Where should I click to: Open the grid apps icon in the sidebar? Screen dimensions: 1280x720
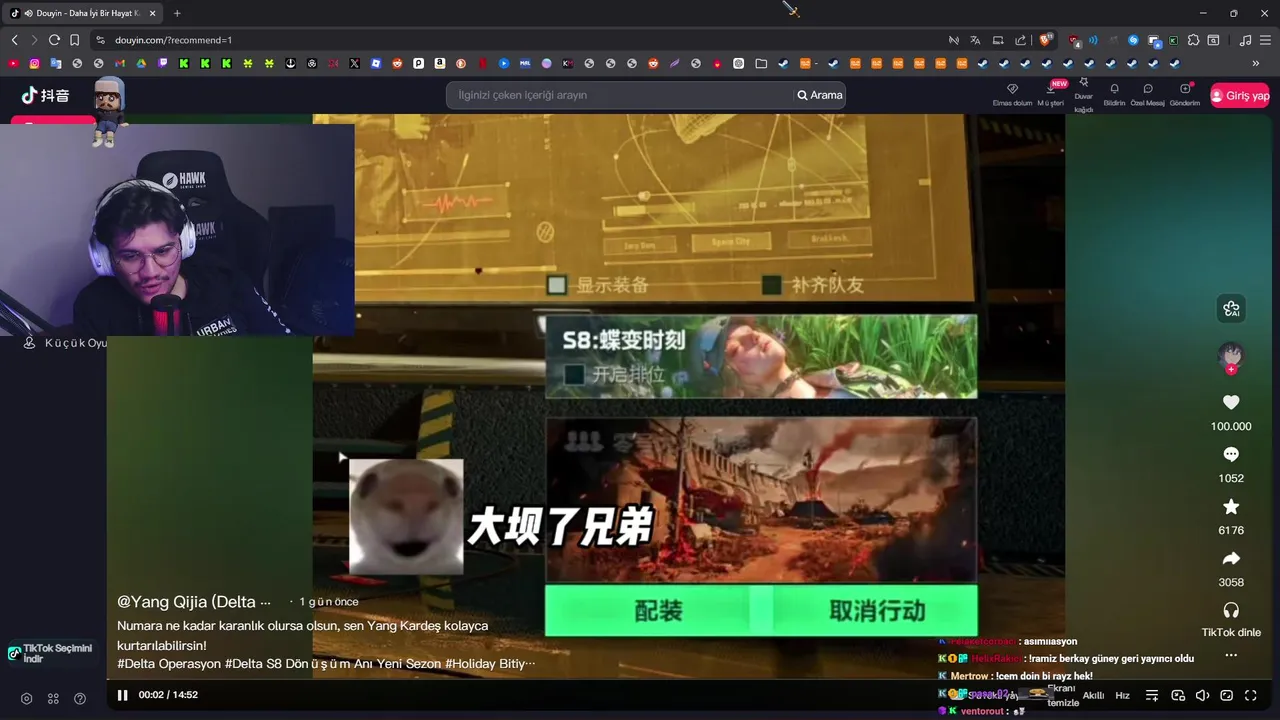coord(53,699)
